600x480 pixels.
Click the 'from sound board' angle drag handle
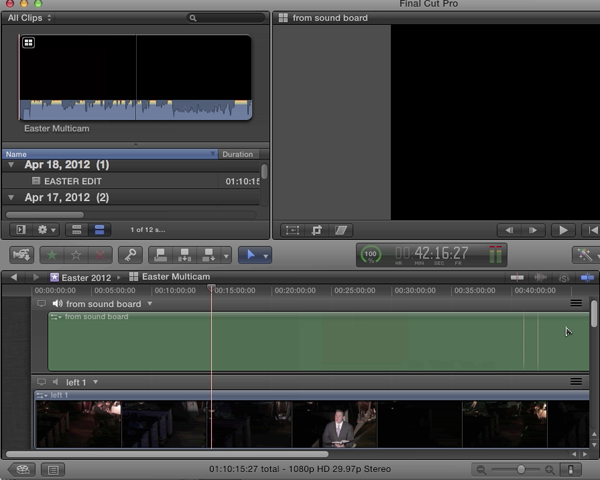coord(576,303)
